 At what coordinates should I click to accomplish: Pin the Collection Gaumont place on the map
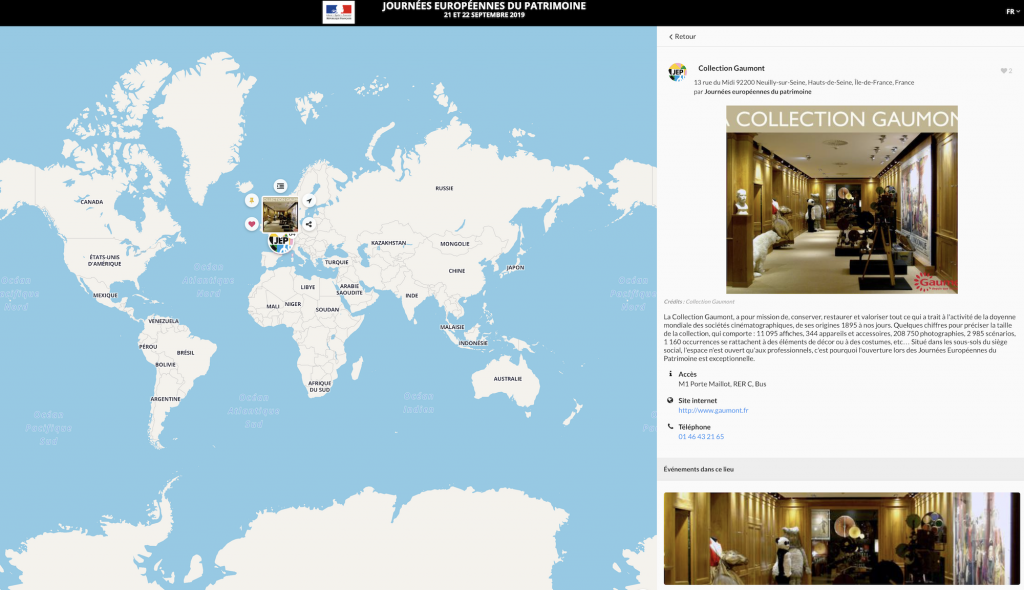[x=251, y=201]
